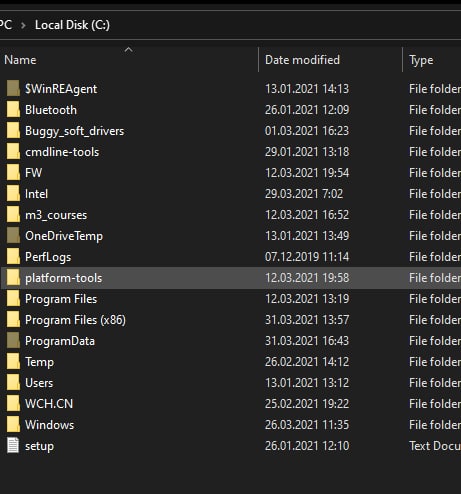Select the ProgramData folder name
The image size is (461, 494).
(x=60, y=341)
